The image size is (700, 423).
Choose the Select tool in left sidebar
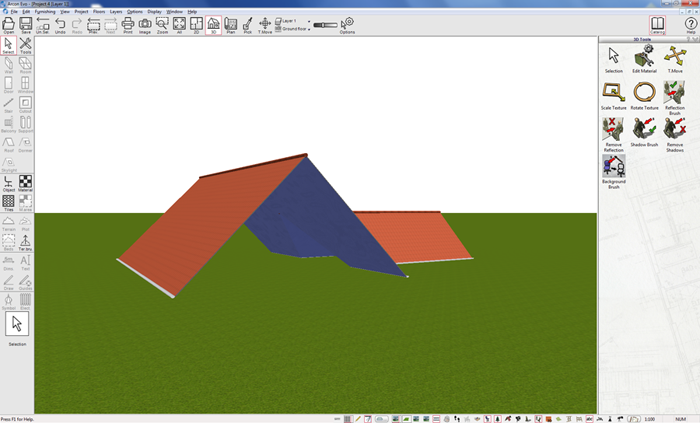click(x=8, y=46)
